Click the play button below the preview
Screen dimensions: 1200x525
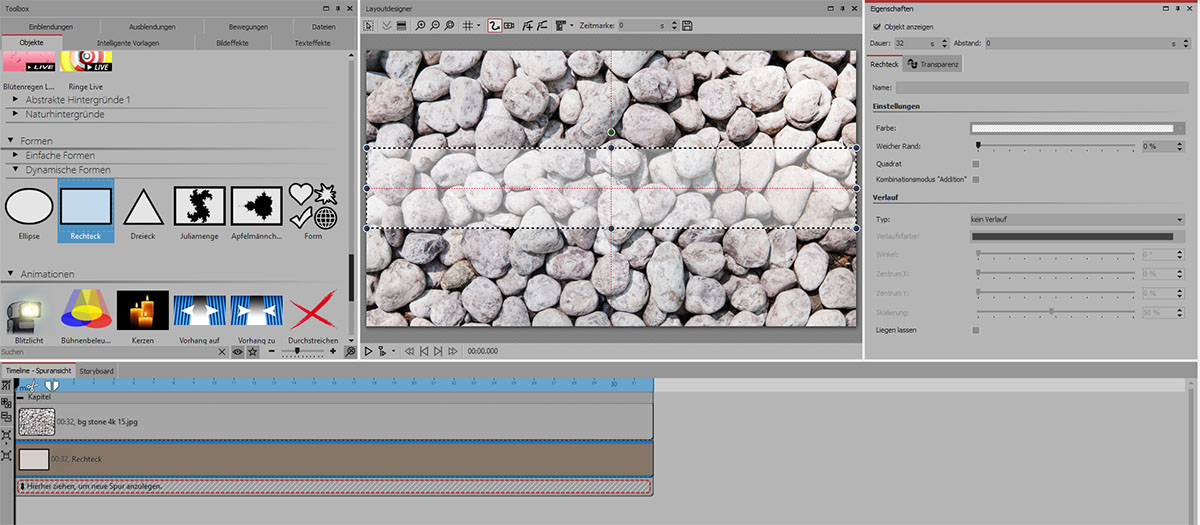pyautogui.click(x=368, y=351)
